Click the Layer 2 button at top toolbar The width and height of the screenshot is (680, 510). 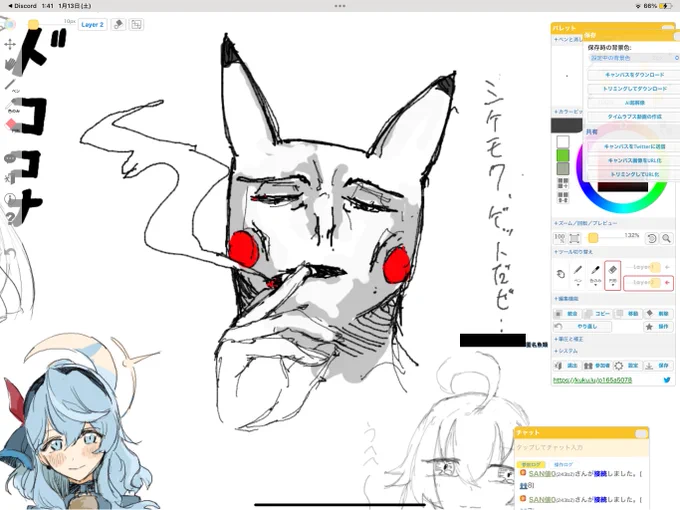coord(92,25)
